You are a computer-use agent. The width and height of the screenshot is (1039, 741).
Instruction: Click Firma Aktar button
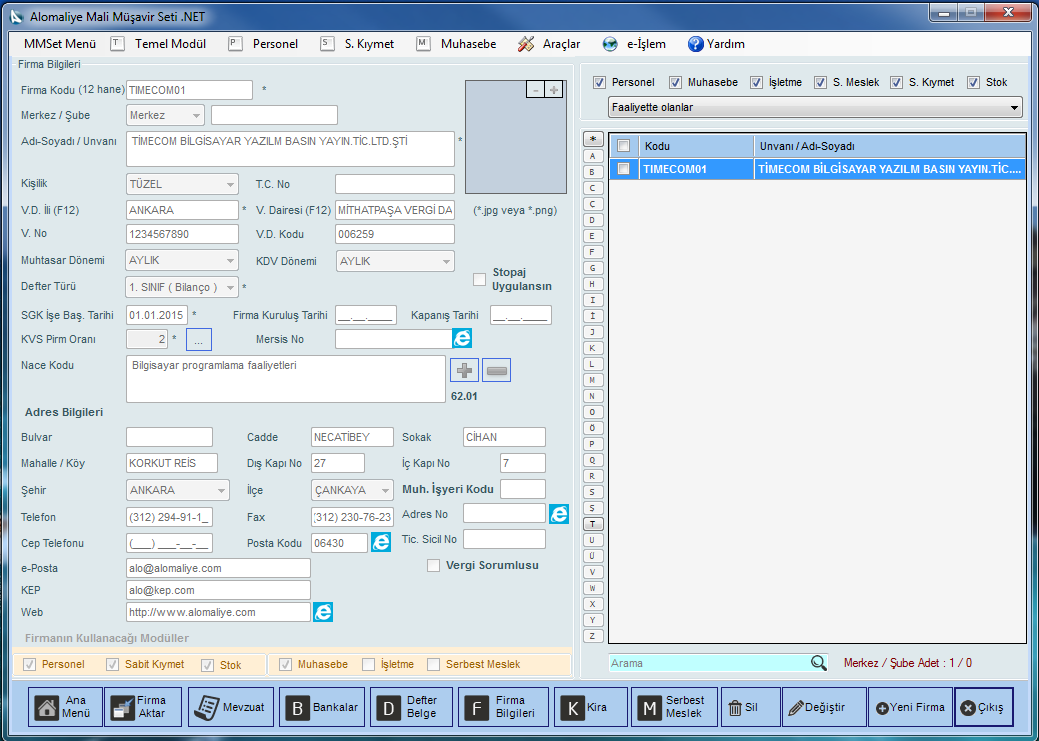pyautogui.click(x=143, y=707)
